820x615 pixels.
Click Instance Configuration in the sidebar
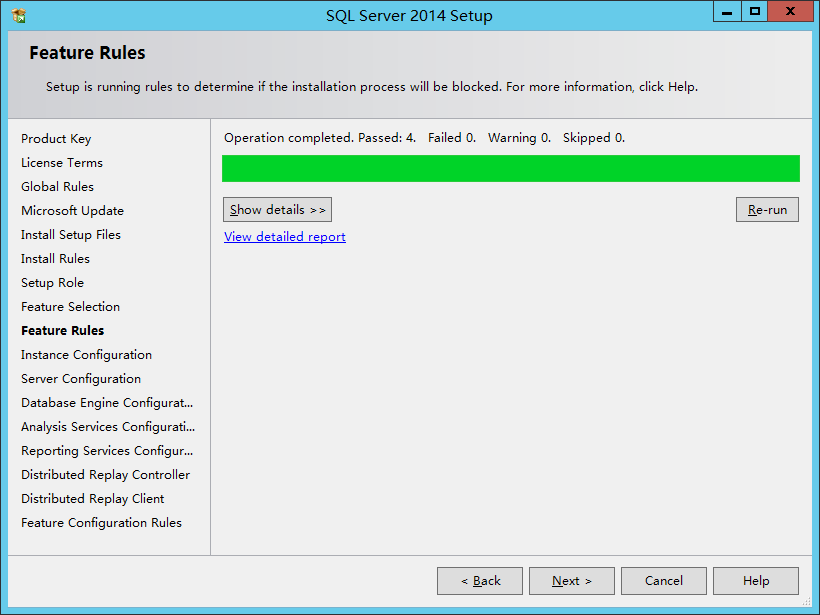86,355
